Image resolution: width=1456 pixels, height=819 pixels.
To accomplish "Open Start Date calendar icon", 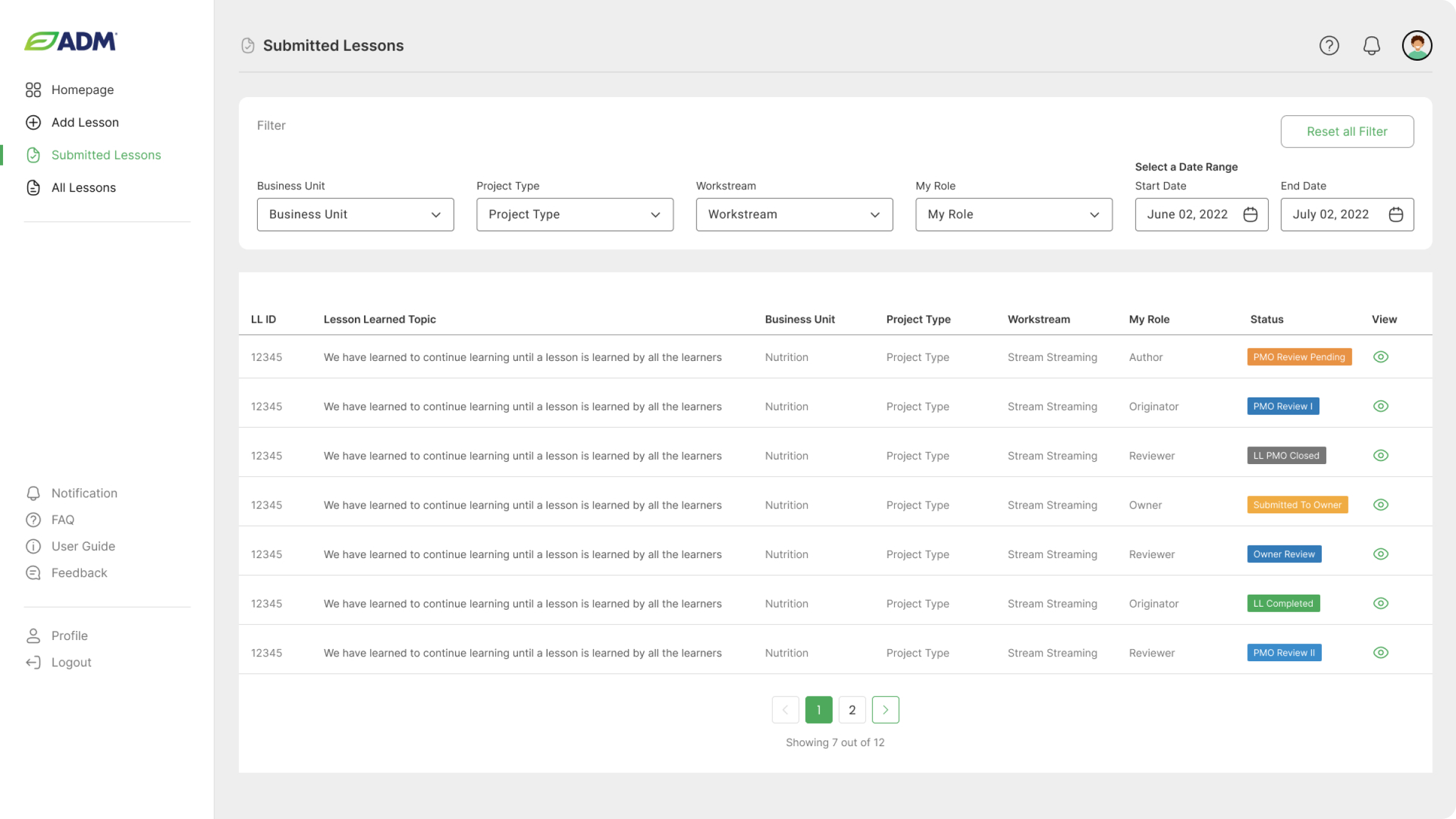I will pos(1250,214).
